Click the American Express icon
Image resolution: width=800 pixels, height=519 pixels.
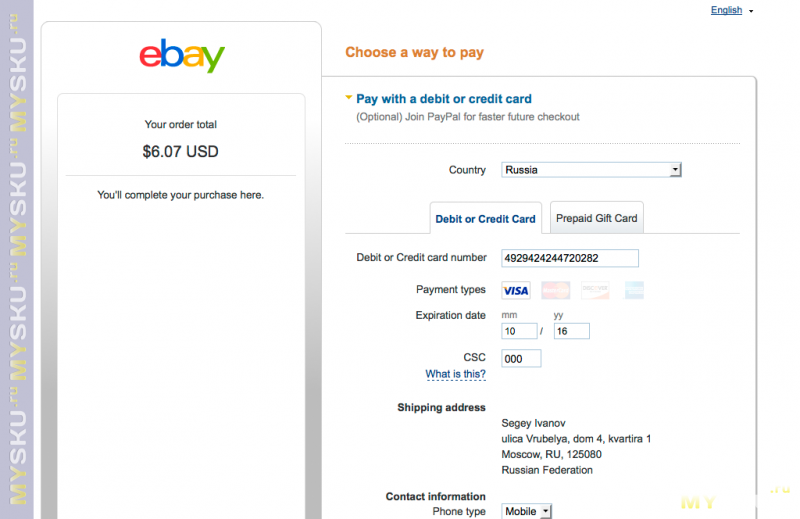click(x=634, y=291)
